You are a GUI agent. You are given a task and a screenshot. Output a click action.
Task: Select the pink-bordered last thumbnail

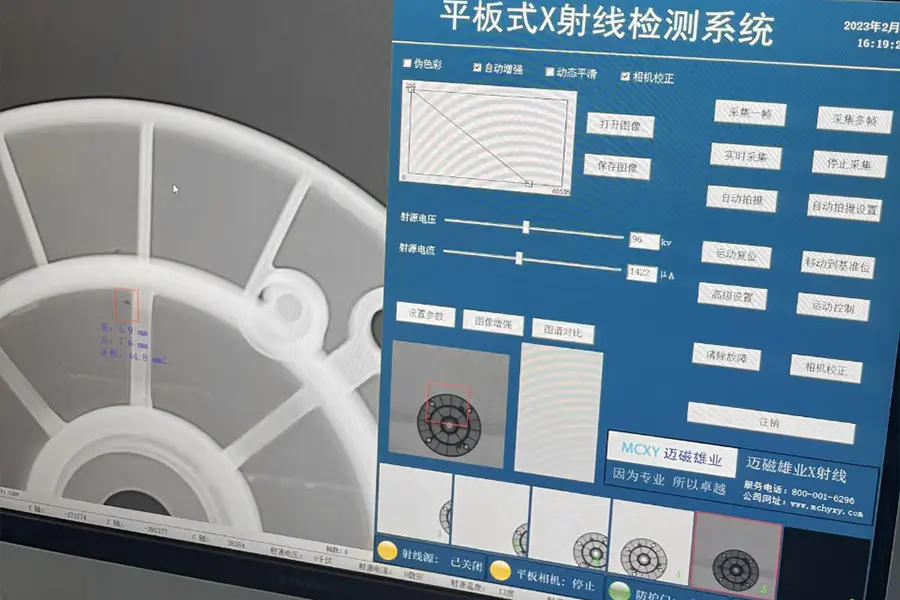(x=736, y=552)
